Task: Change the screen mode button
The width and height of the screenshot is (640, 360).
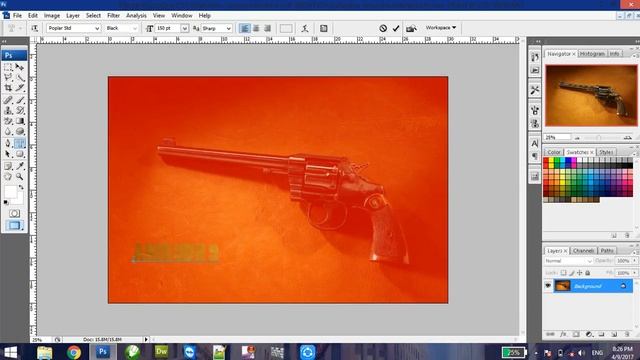Action: pos(14,225)
